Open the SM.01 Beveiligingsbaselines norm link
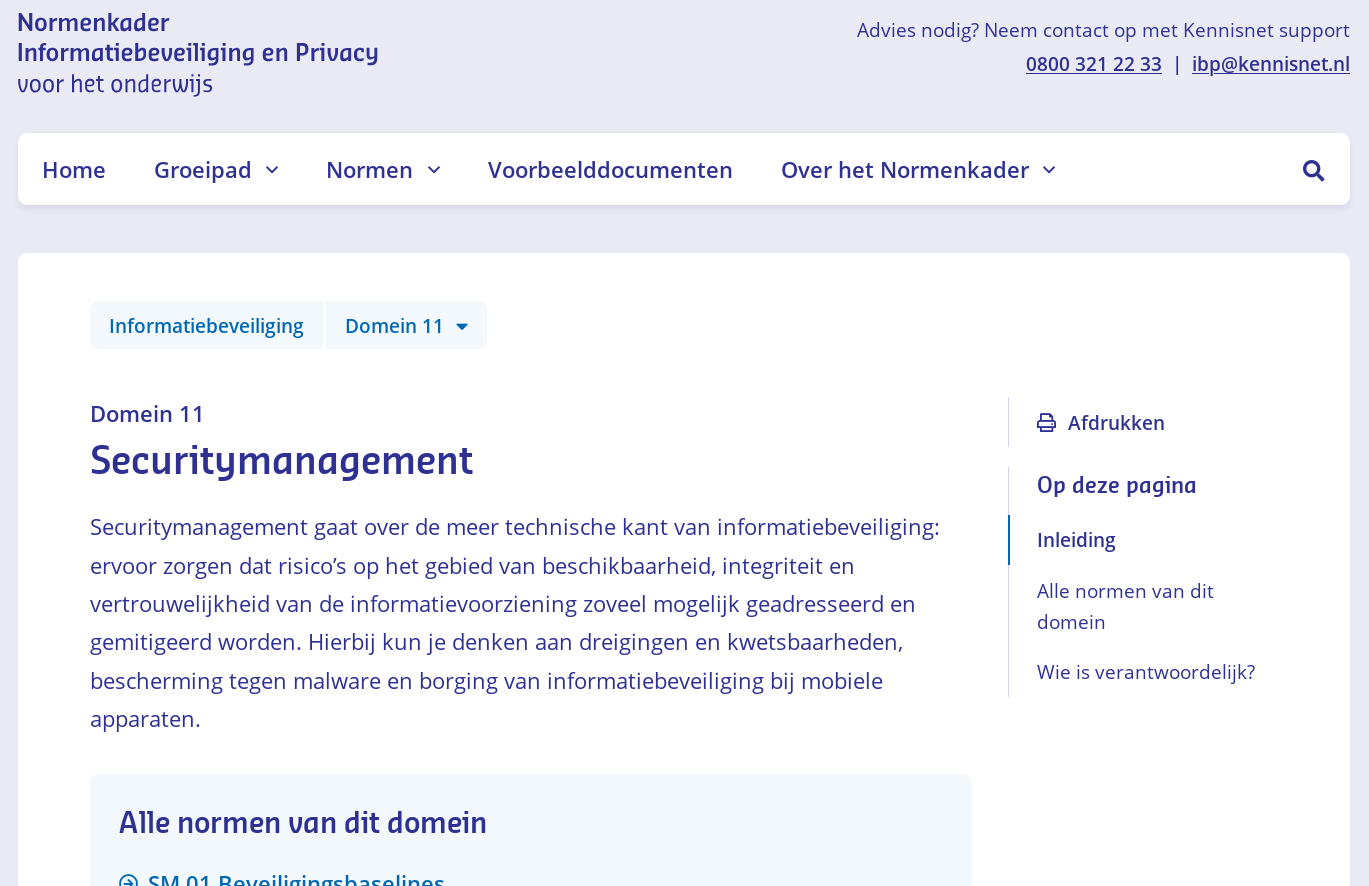 coord(296,880)
